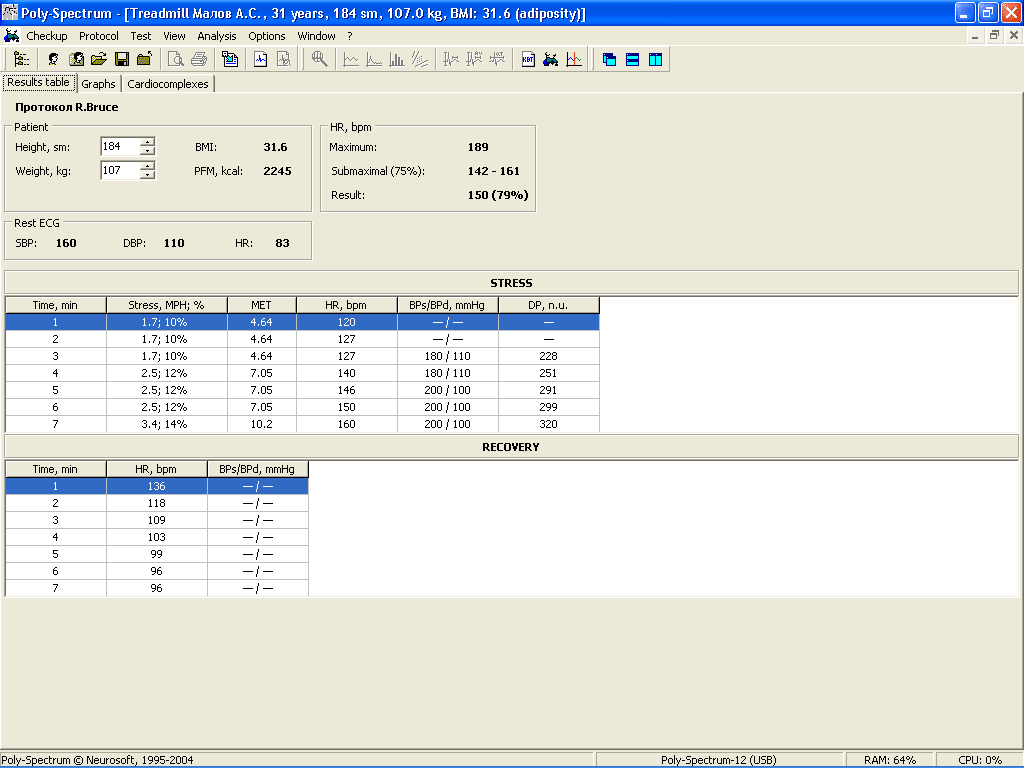Select the zoom magnifier tool
This screenshot has width=1024, height=768.
point(319,59)
